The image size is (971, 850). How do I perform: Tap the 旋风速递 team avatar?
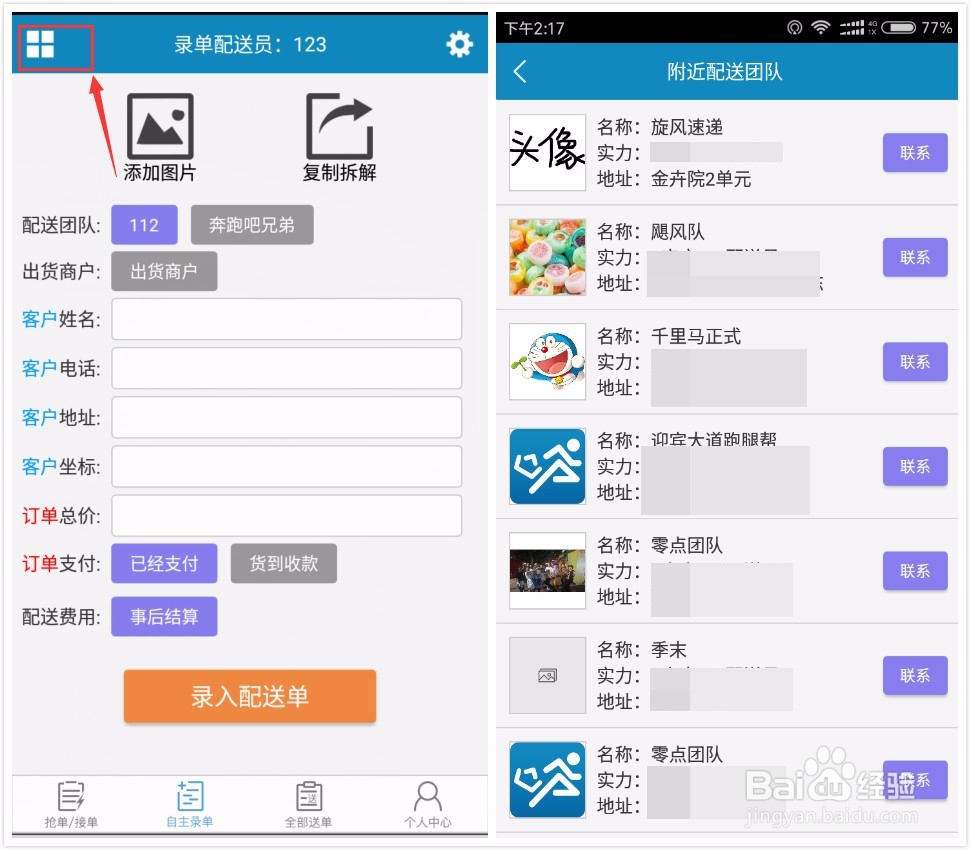(x=546, y=152)
